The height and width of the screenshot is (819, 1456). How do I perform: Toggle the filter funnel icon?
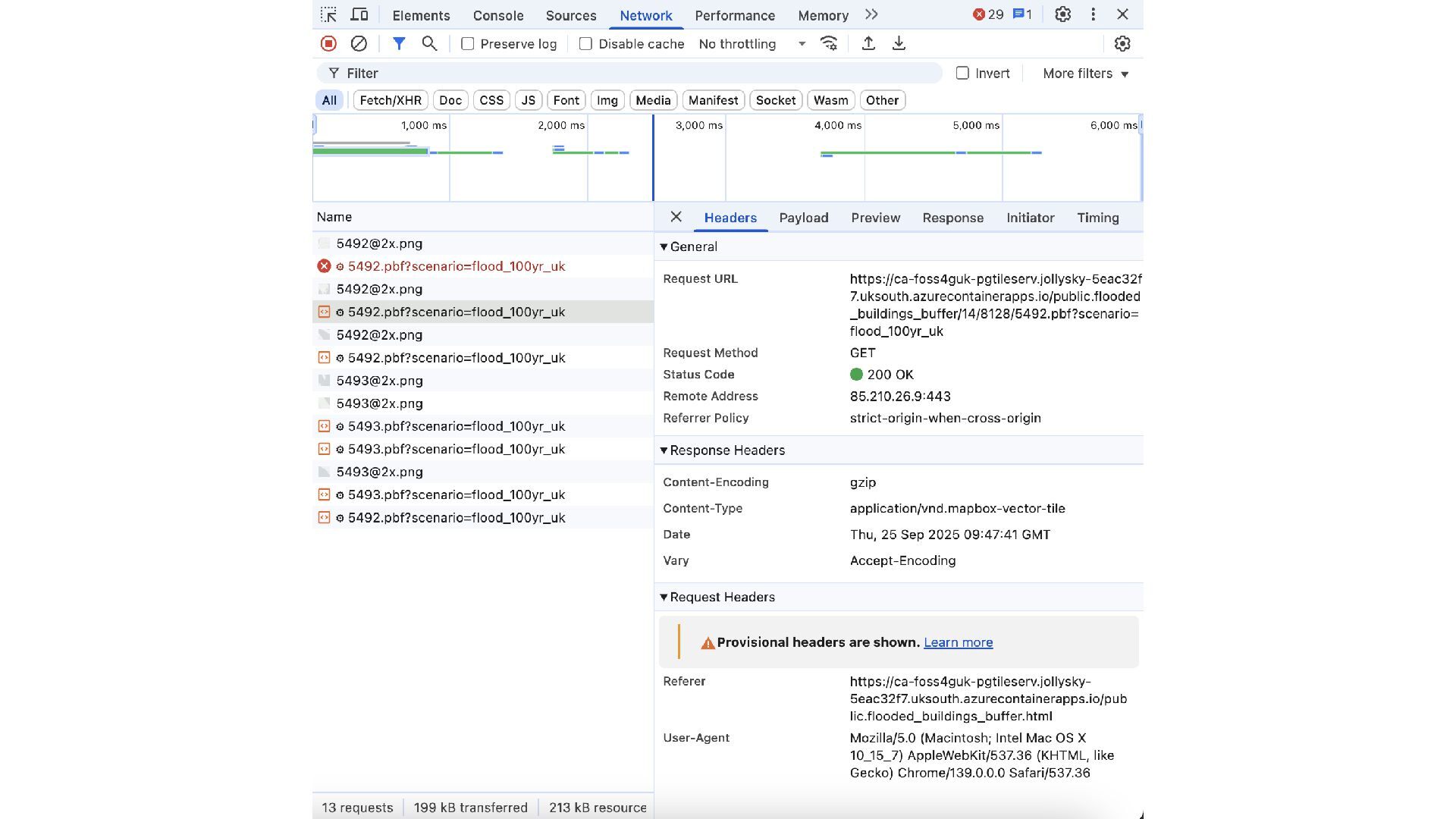399,44
